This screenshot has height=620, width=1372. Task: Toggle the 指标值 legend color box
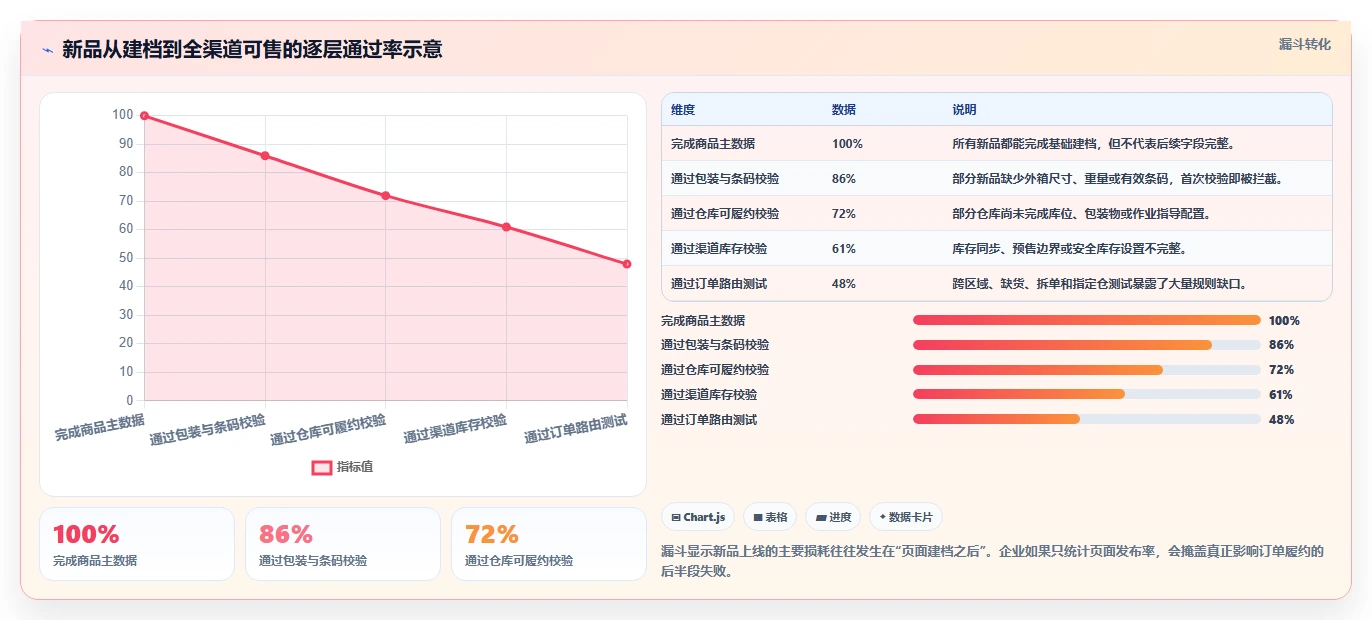coord(321,467)
